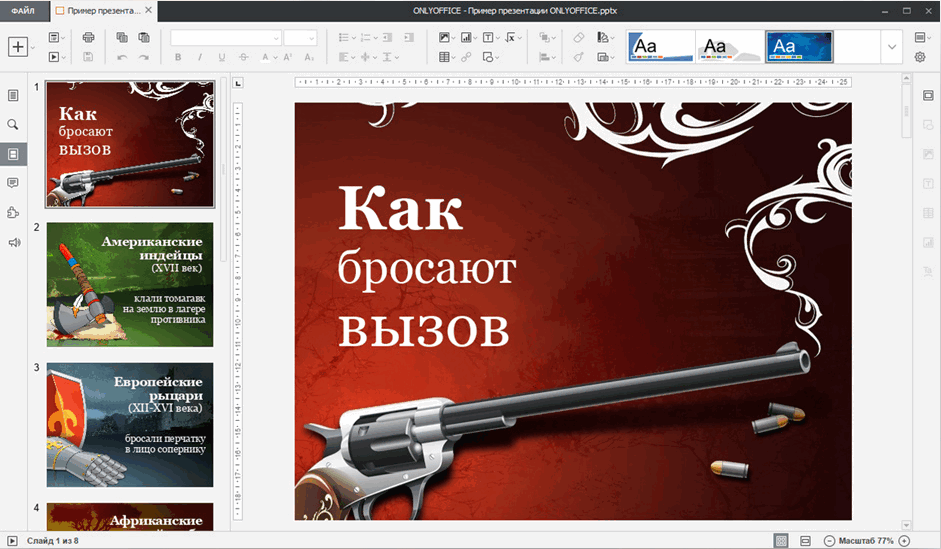Click the Advanced Settings gear icon
This screenshot has width=941, height=549.
click(x=920, y=58)
